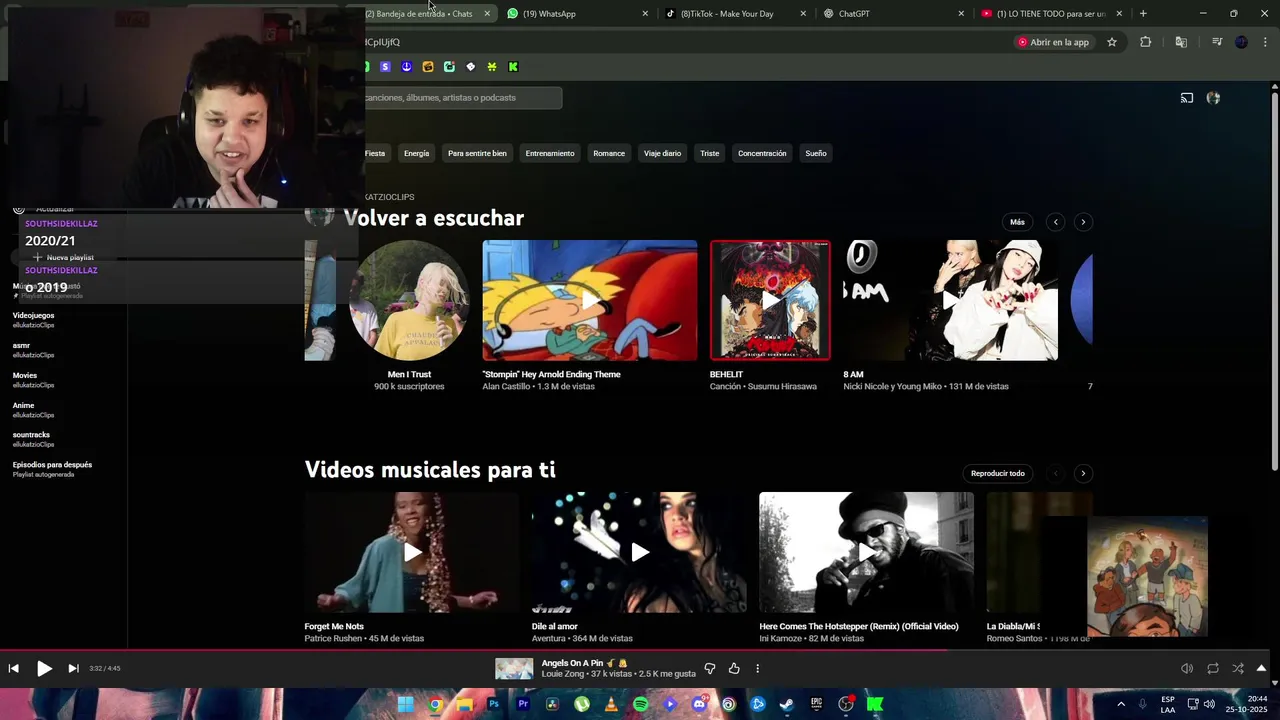
Task: Play the Dile al amor video
Action: coord(639,552)
